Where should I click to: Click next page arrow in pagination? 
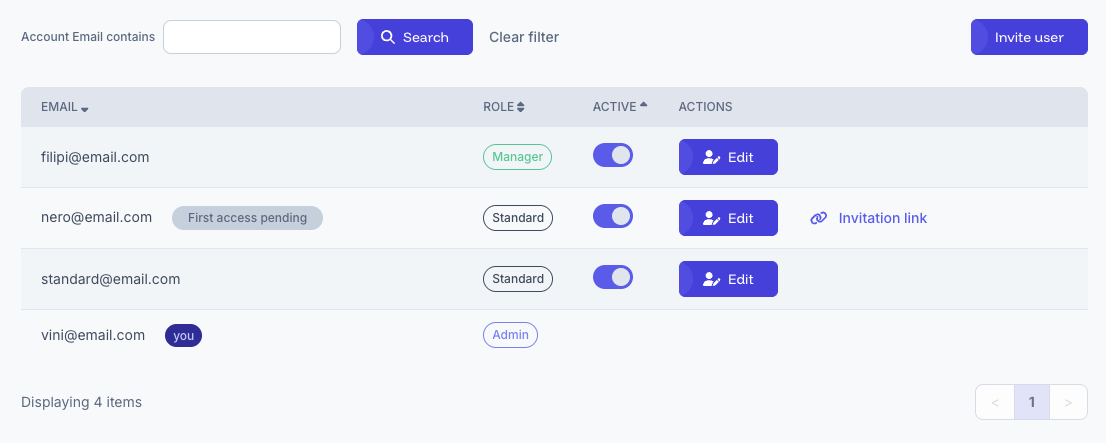click(x=1068, y=402)
